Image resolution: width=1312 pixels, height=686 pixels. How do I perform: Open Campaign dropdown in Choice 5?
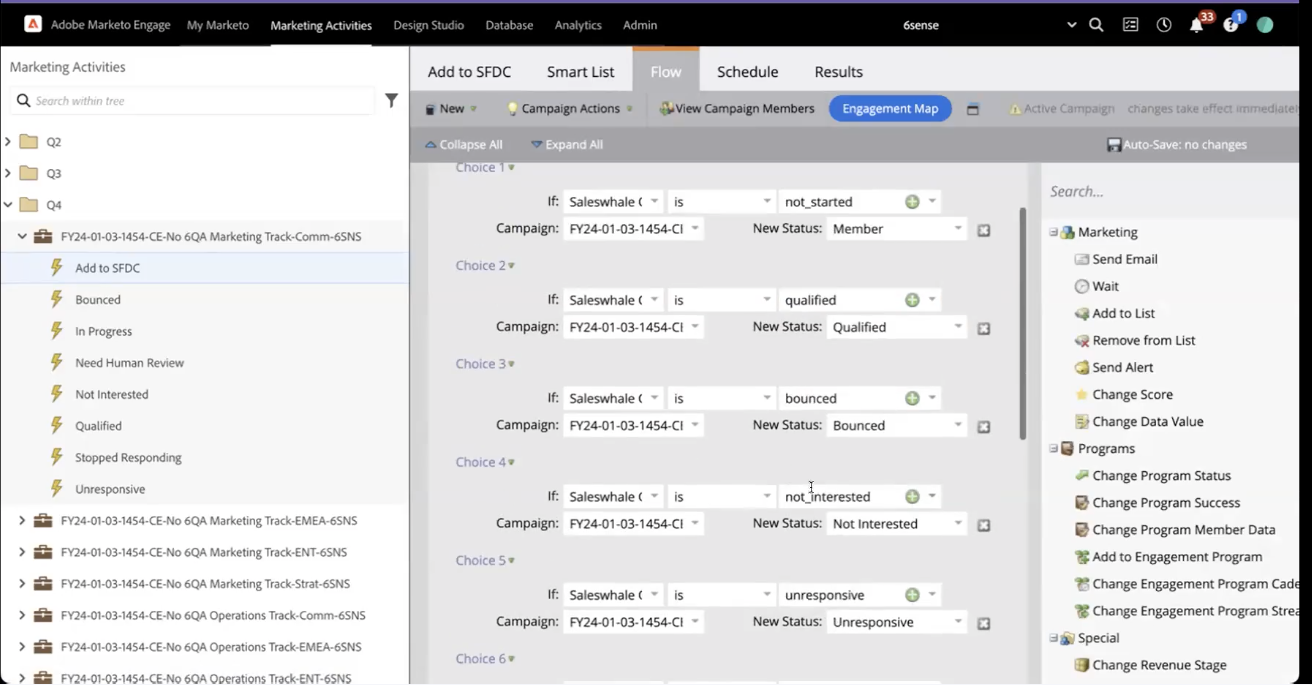[633, 622]
